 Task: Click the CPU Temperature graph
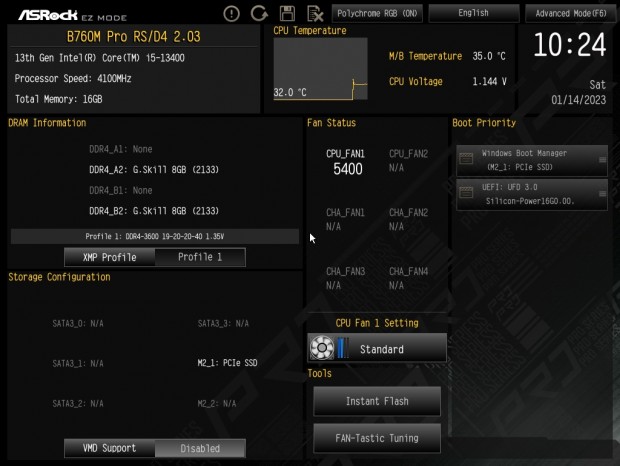320,69
